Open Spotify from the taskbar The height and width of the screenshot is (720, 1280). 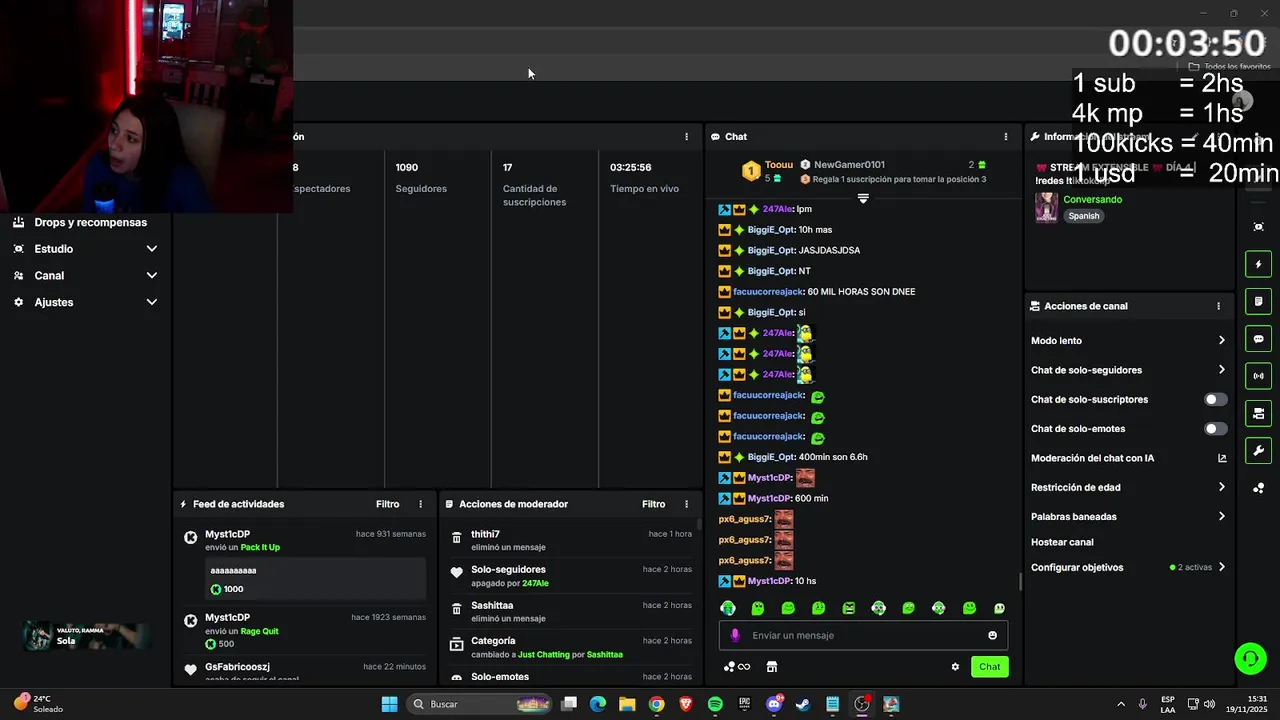tap(715, 704)
